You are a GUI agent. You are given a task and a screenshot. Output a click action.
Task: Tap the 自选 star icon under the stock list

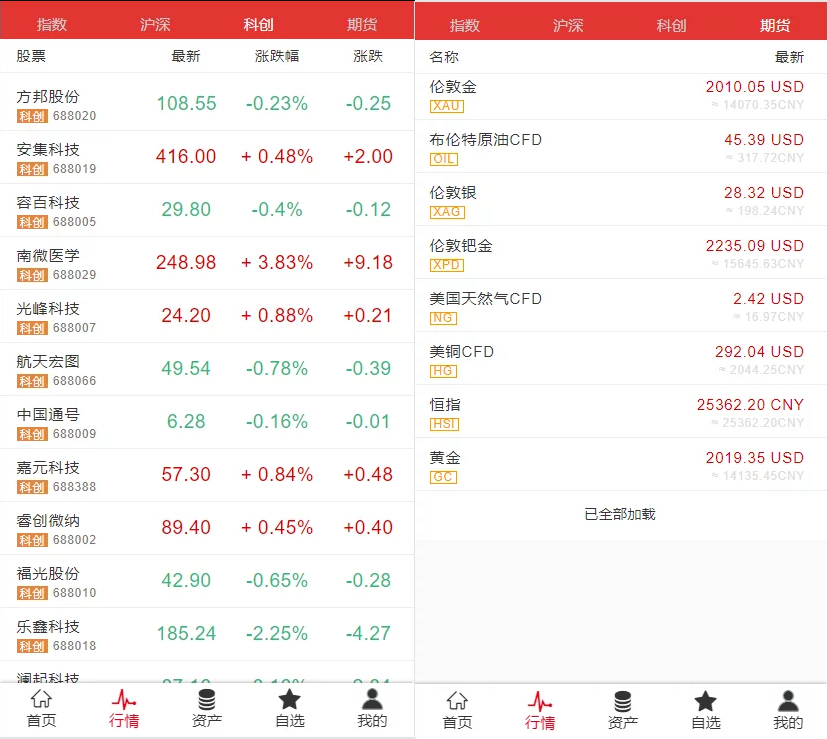coord(289,700)
